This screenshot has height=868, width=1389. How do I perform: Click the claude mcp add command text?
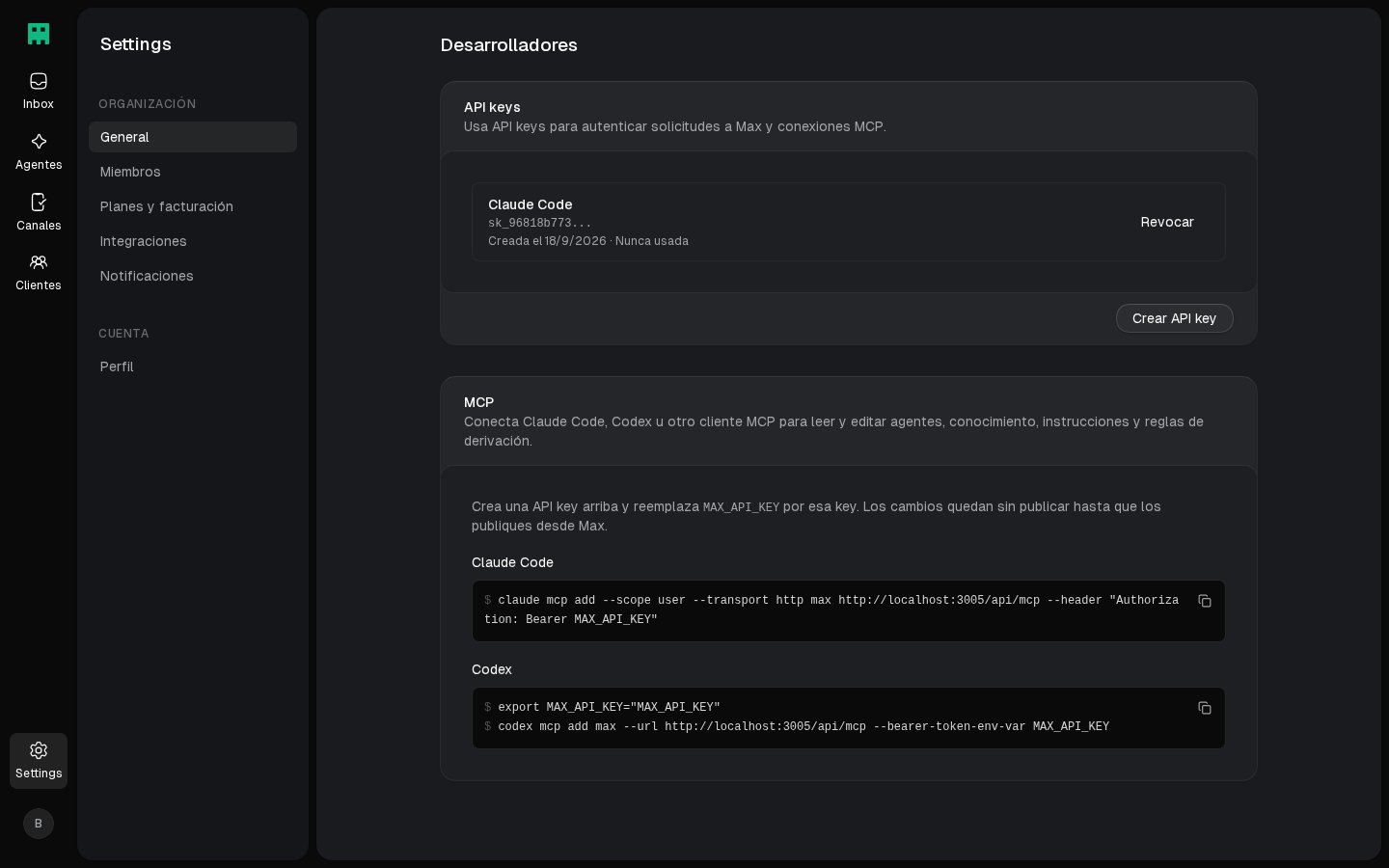(831, 610)
